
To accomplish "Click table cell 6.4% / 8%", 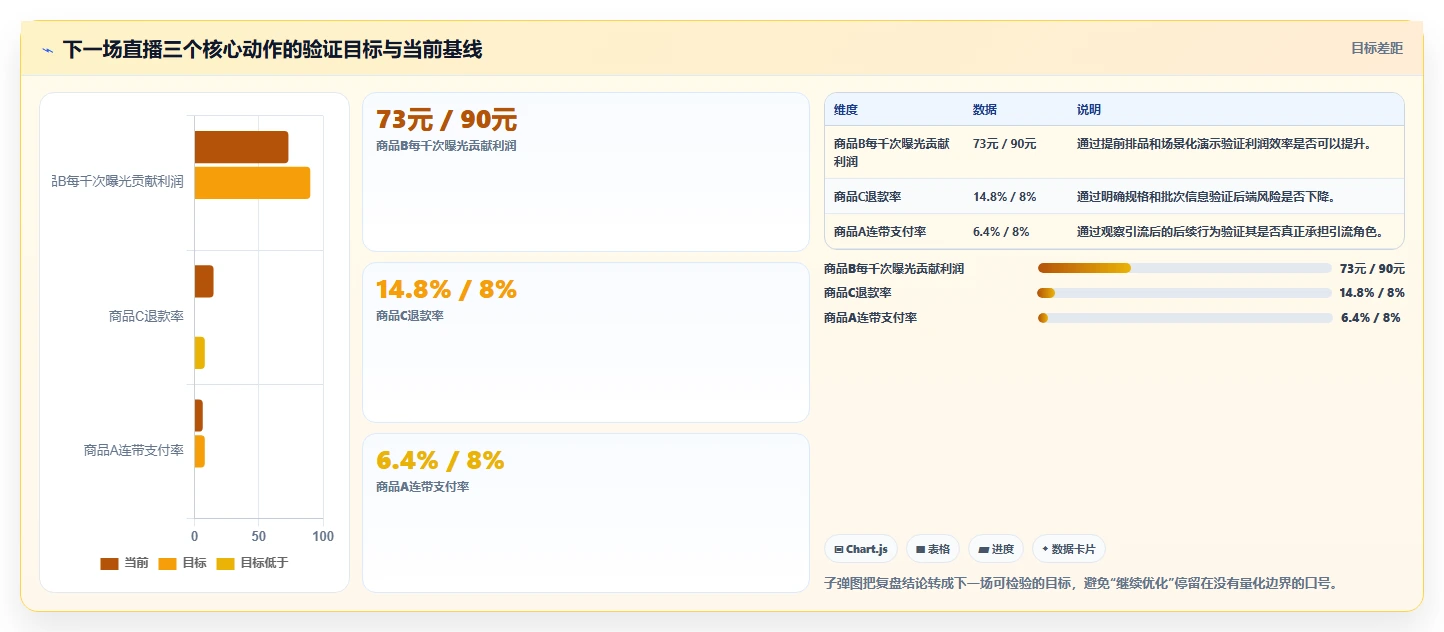I will [x=1001, y=232].
